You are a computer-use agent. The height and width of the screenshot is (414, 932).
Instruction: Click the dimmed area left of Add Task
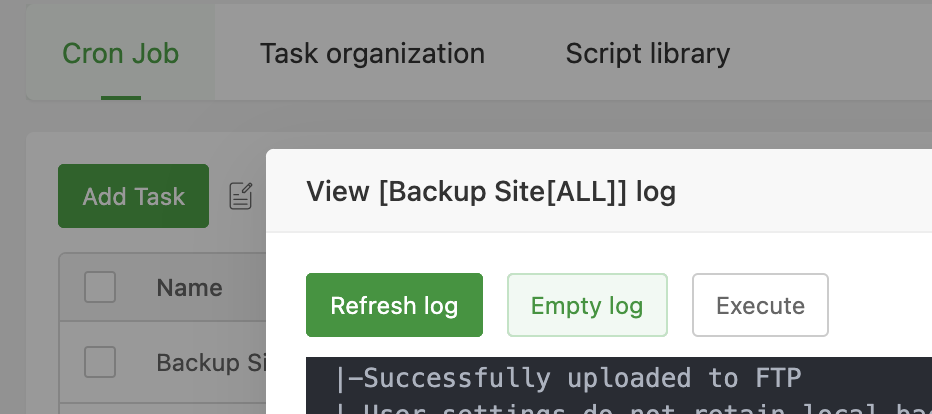42,196
